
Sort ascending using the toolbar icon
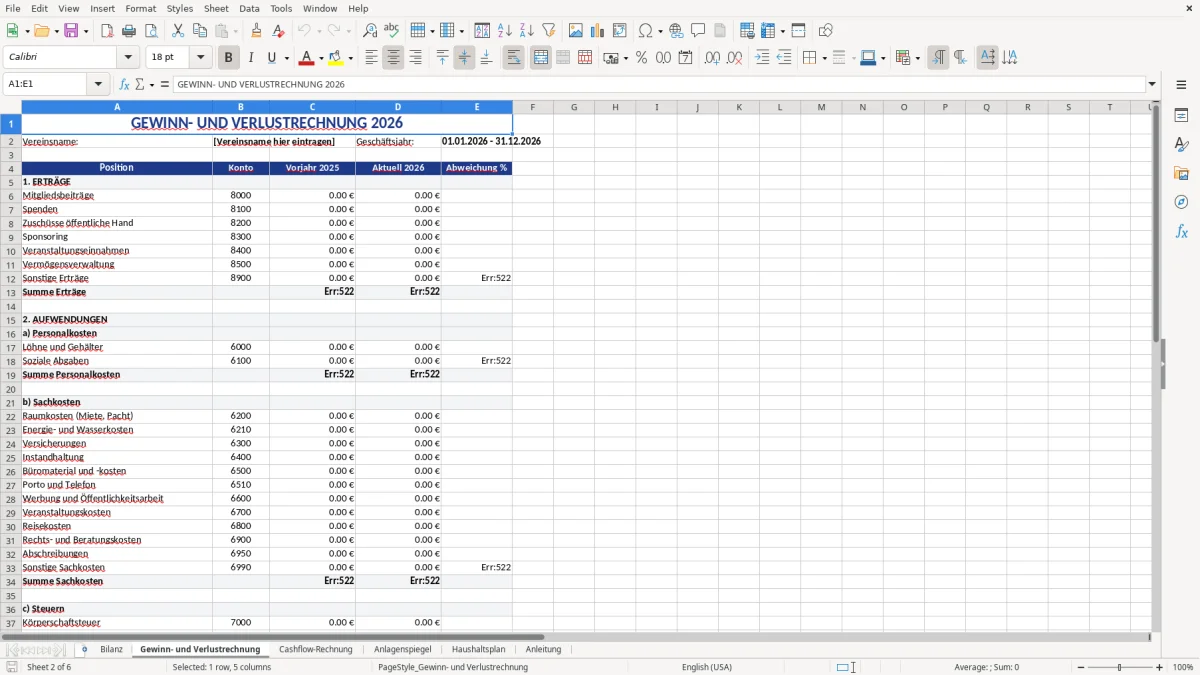point(504,31)
